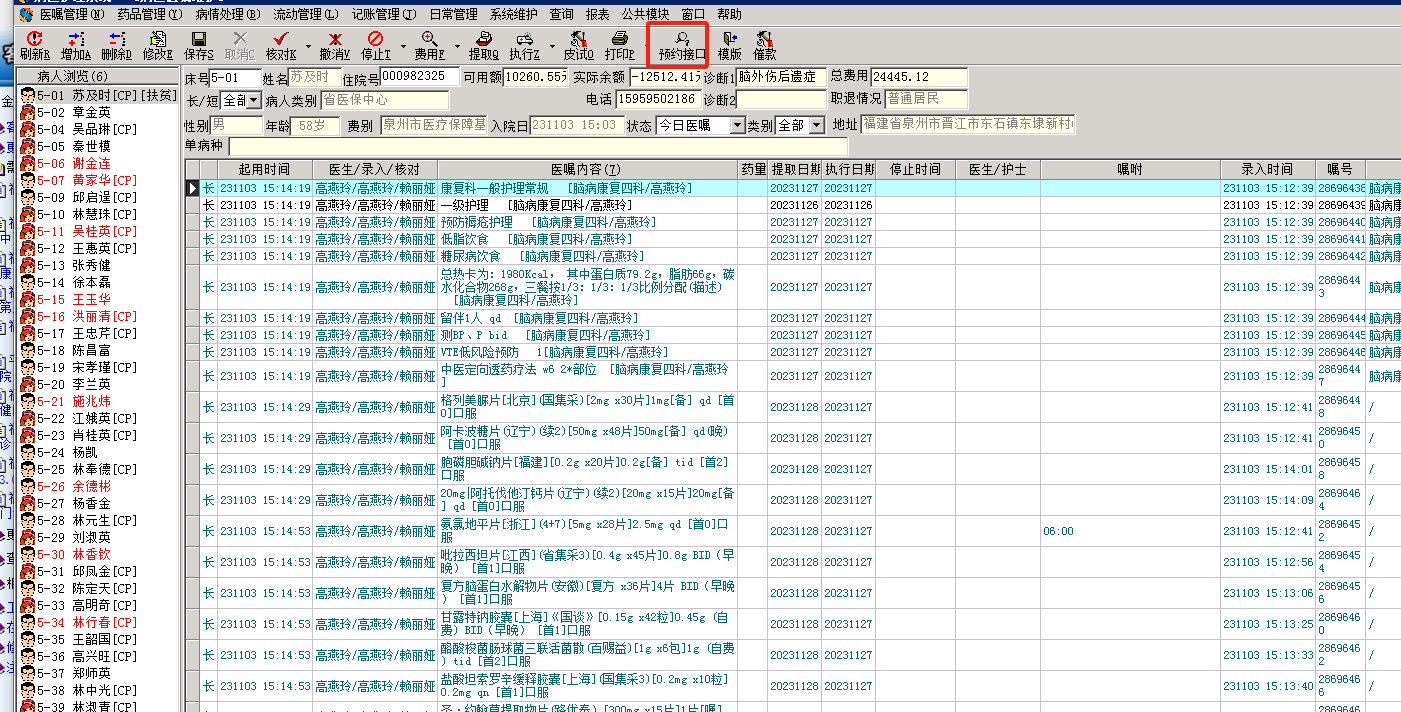Open the 流动管理(L) menu
The height and width of the screenshot is (712, 1401).
[x=305, y=14]
